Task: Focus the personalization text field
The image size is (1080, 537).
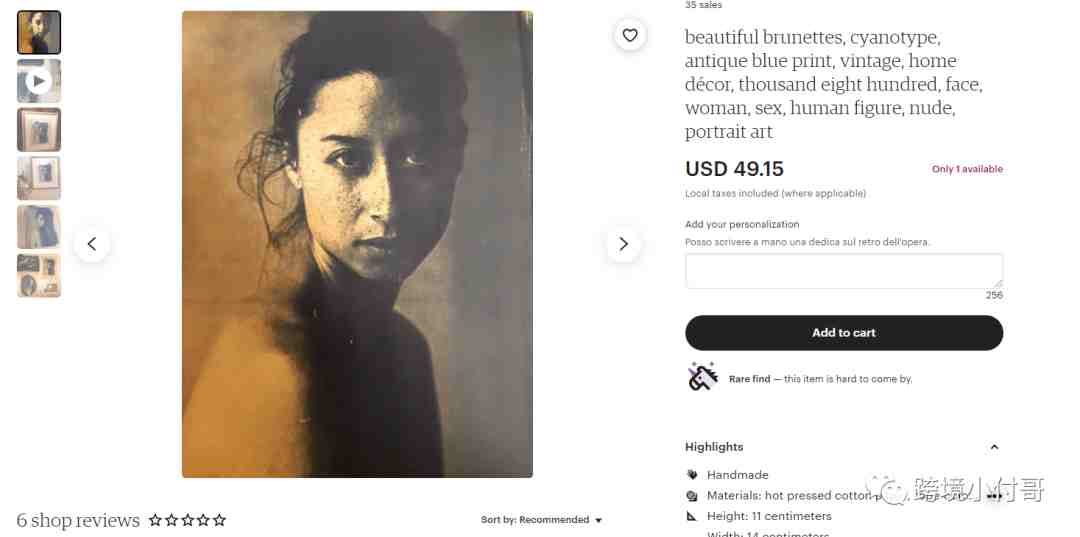Action: point(844,271)
